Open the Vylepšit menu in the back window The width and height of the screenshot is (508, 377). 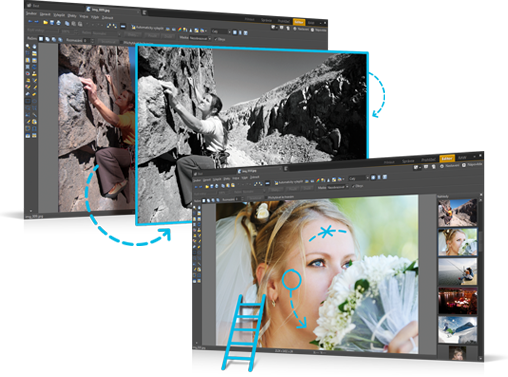(59, 15)
